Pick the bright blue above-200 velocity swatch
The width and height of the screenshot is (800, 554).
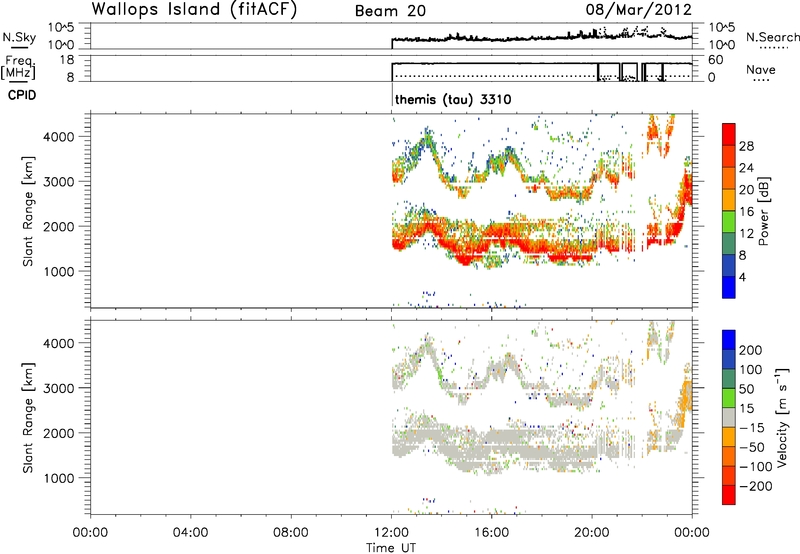click(729, 340)
